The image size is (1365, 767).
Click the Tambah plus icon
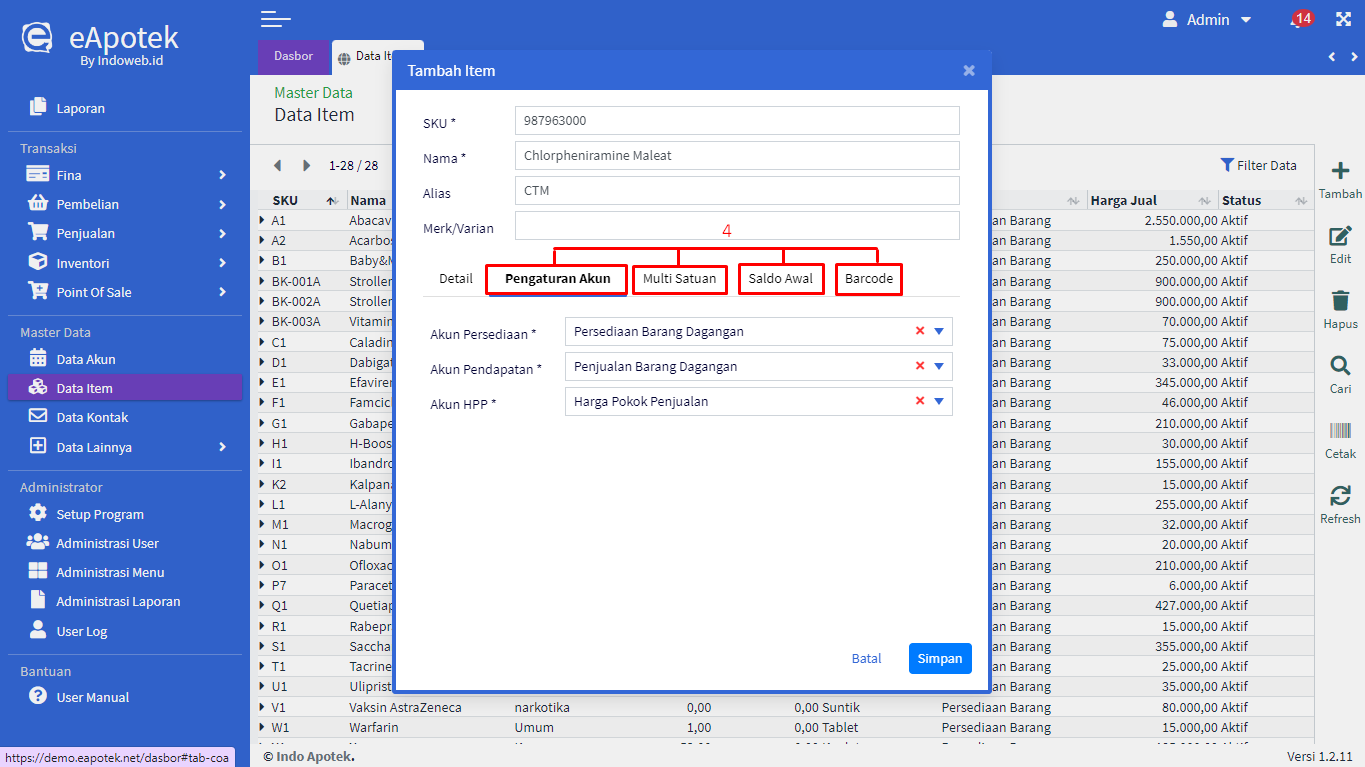click(x=1340, y=172)
